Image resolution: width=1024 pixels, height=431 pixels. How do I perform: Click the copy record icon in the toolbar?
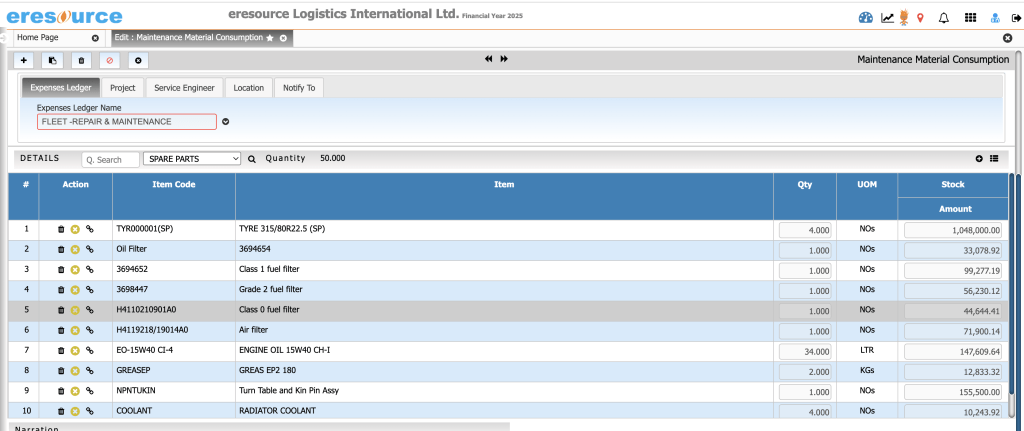click(52, 60)
